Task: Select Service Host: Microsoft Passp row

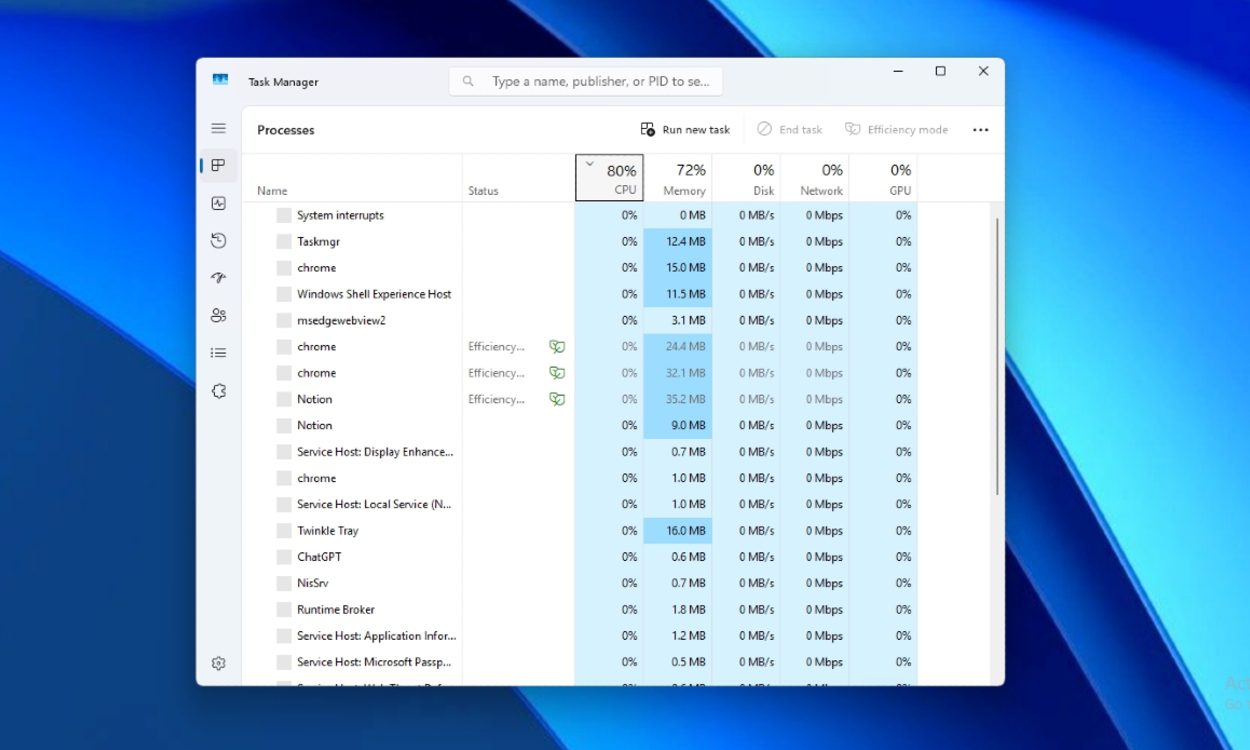Action: click(x=580, y=662)
